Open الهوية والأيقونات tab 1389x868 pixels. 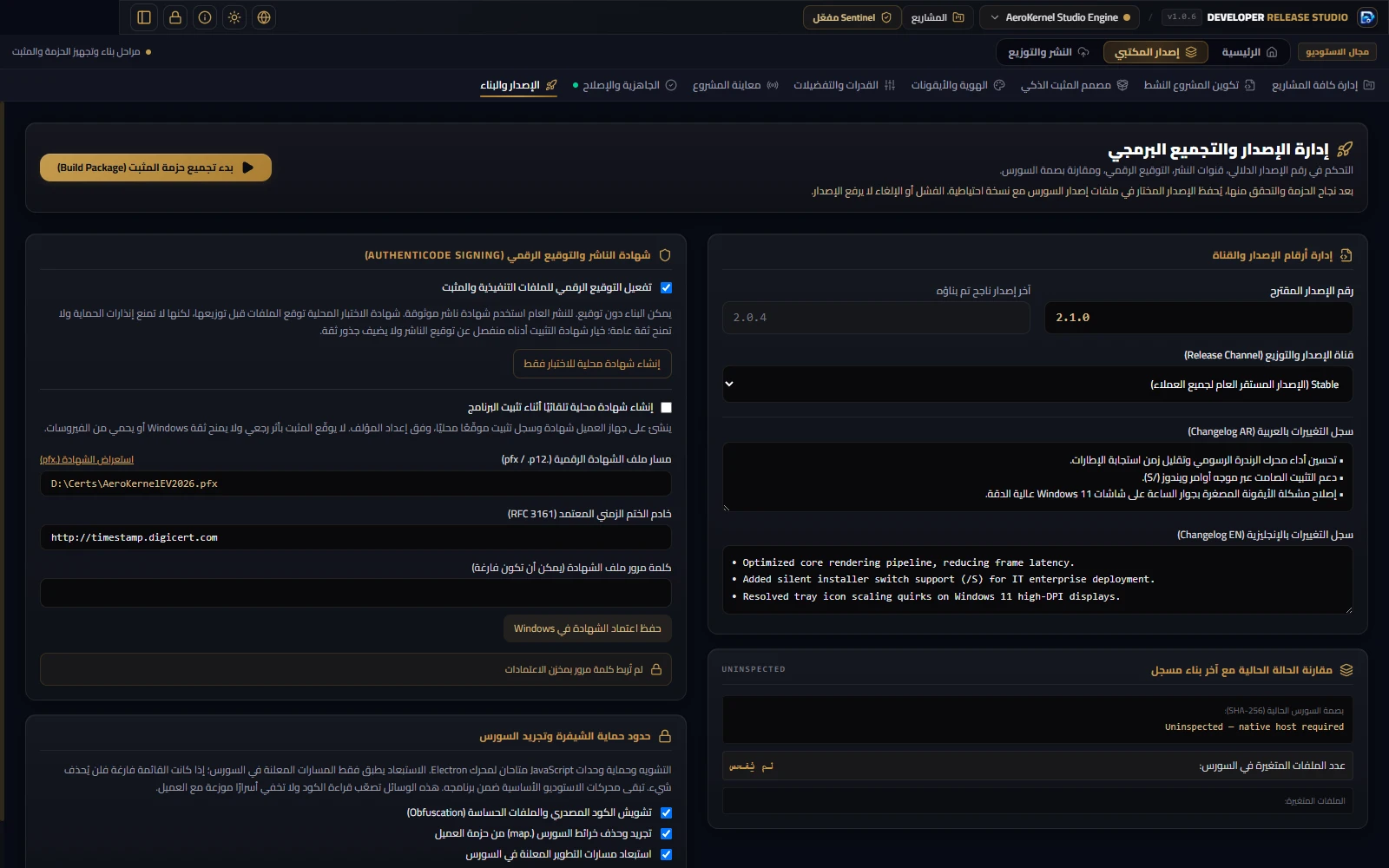[x=958, y=85]
